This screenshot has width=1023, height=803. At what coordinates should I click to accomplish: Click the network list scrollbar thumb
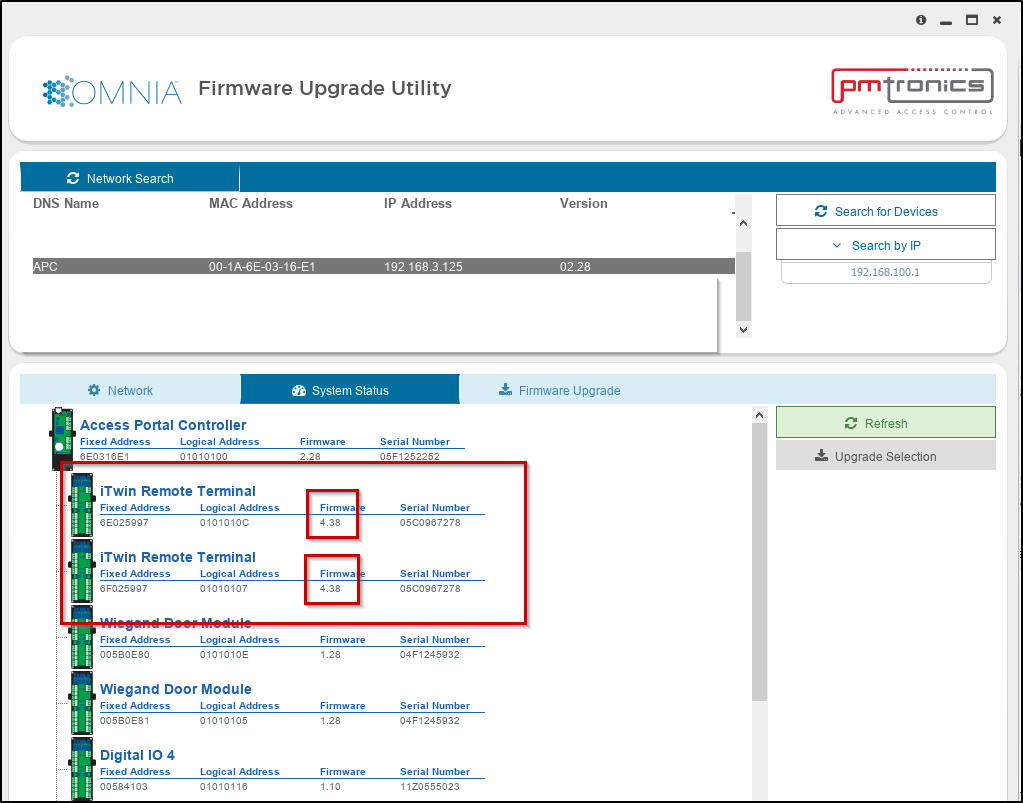743,286
